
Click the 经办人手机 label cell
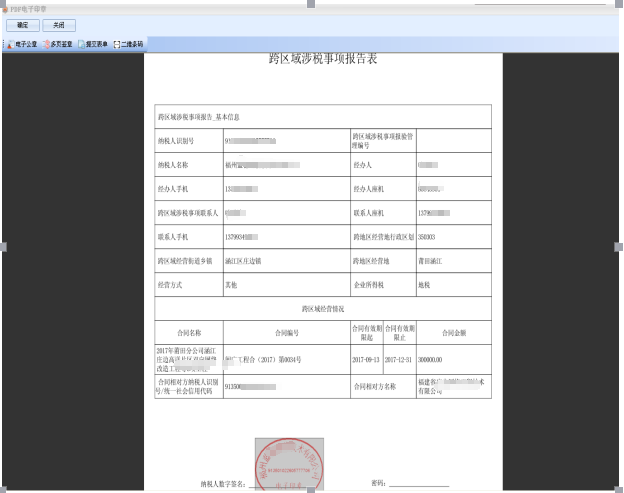click(189, 189)
